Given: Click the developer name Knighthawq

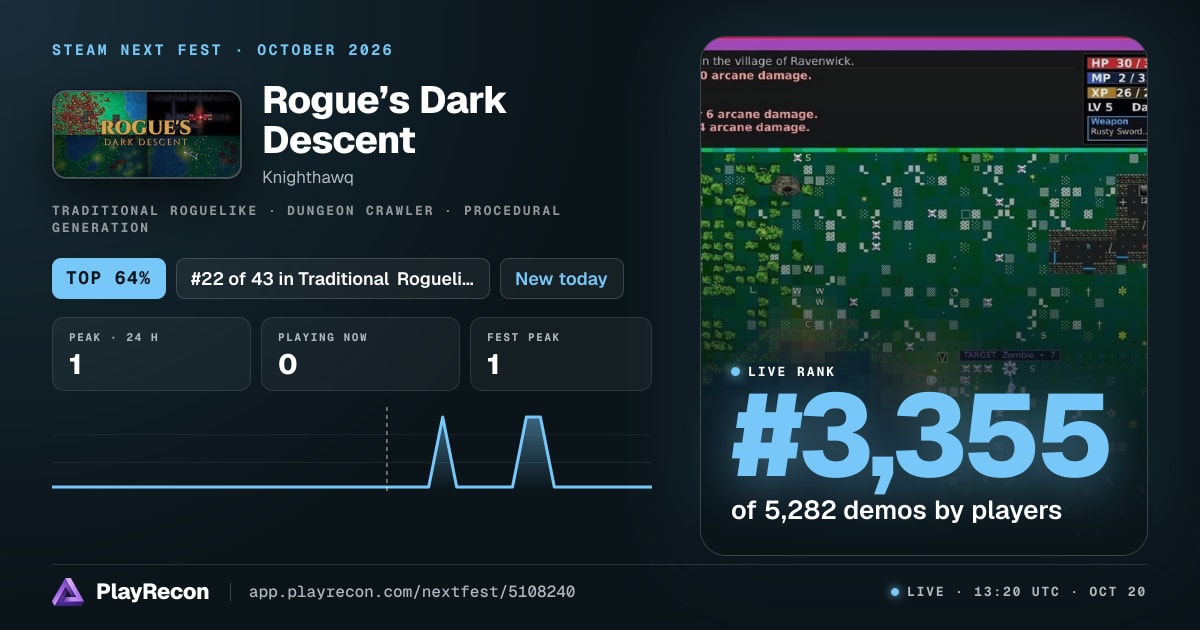Looking at the screenshot, I should 308,177.
